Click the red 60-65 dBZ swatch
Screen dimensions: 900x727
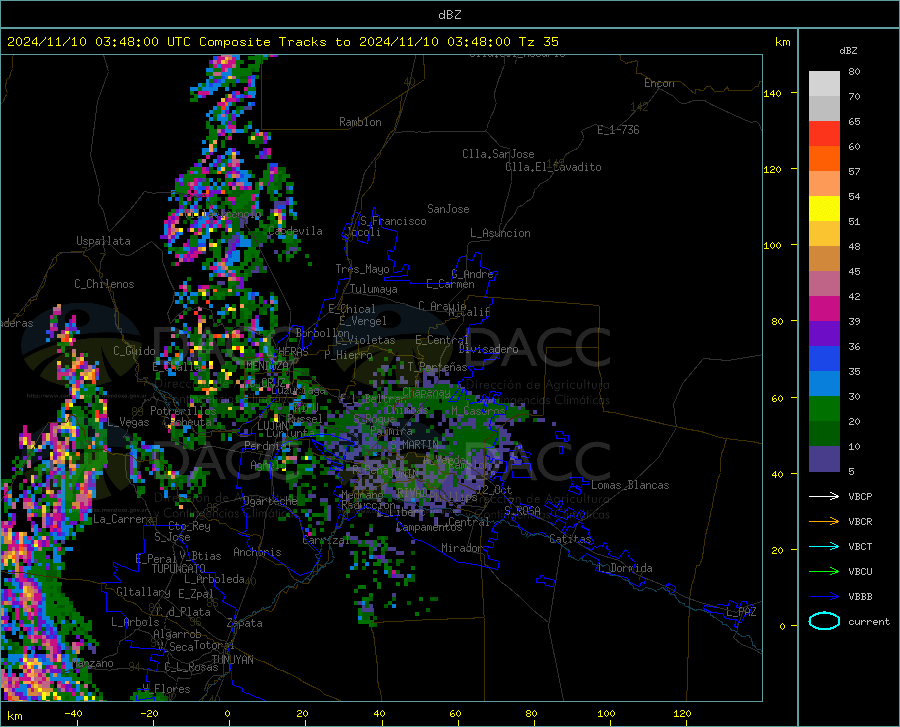(x=824, y=134)
